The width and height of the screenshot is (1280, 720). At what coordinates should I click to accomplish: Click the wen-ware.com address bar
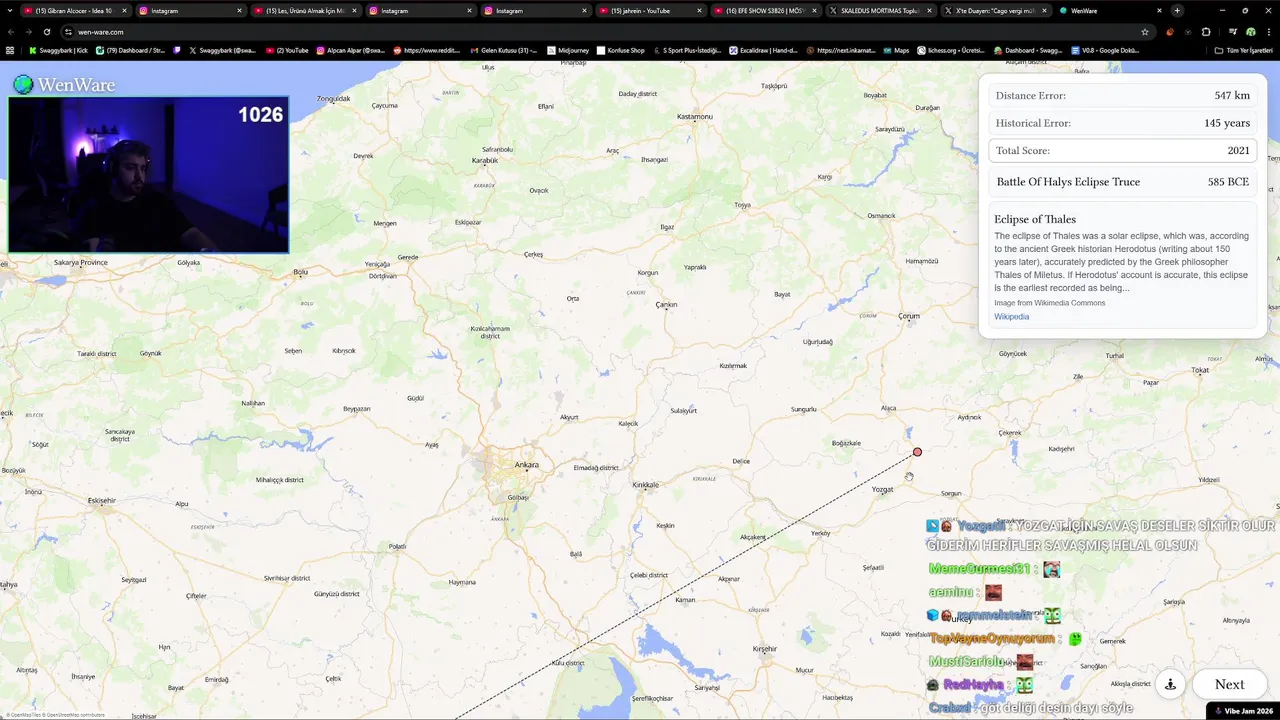pyautogui.click(x=600, y=32)
